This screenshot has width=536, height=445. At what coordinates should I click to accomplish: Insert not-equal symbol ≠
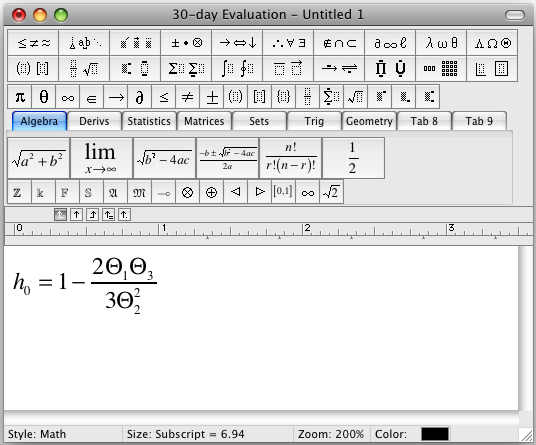coord(188,97)
